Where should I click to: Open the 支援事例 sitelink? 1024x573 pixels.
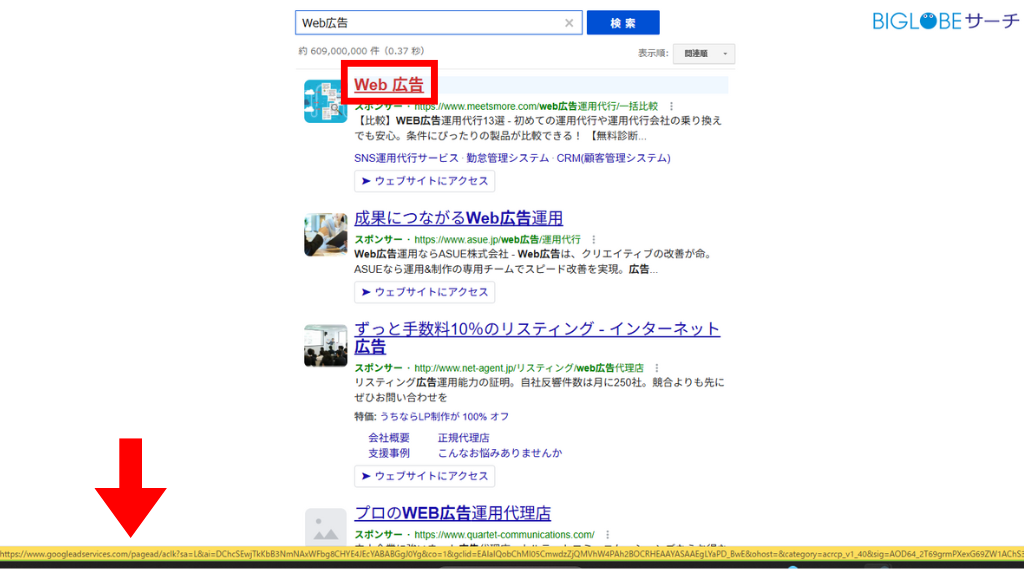389,453
